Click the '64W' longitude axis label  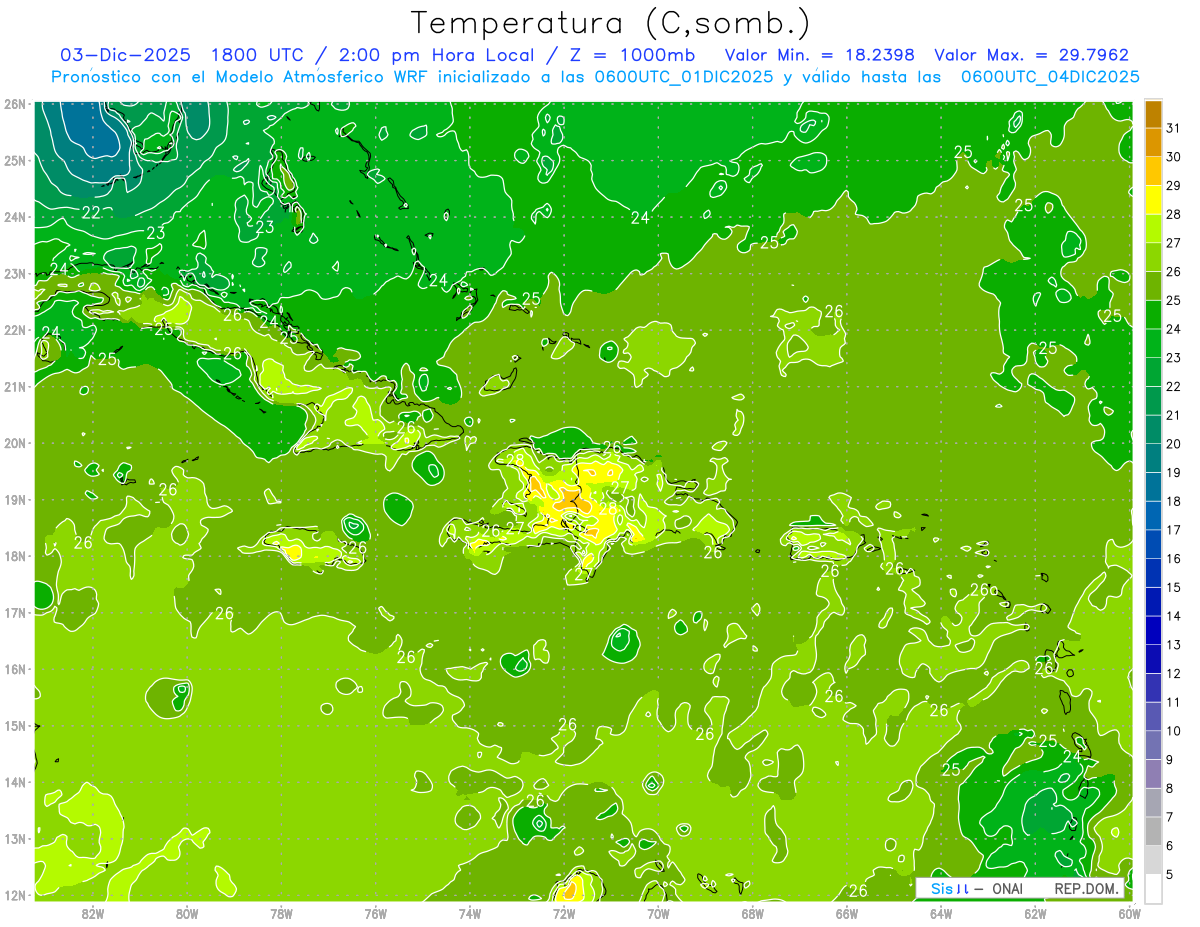click(x=941, y=913)
